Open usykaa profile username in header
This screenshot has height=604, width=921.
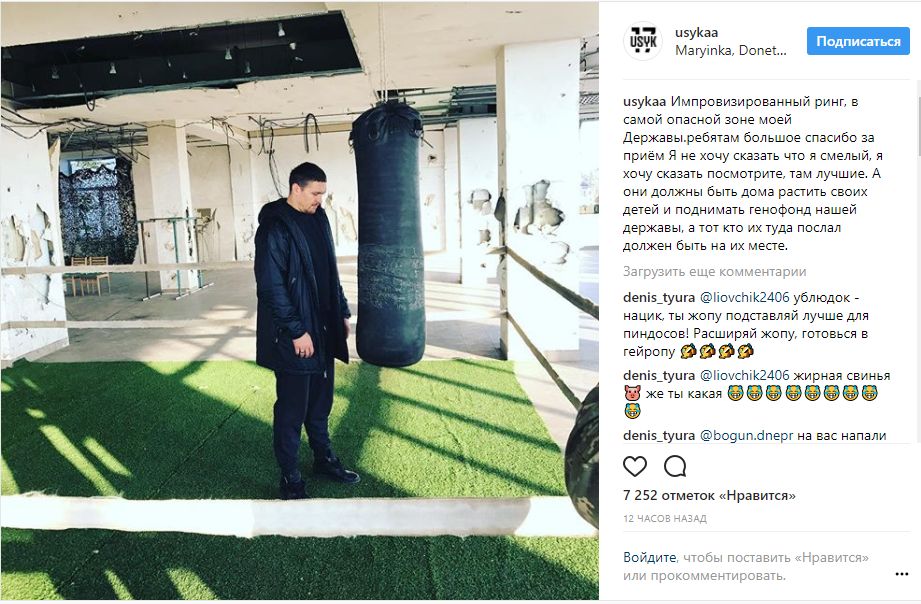coord(697,32)
